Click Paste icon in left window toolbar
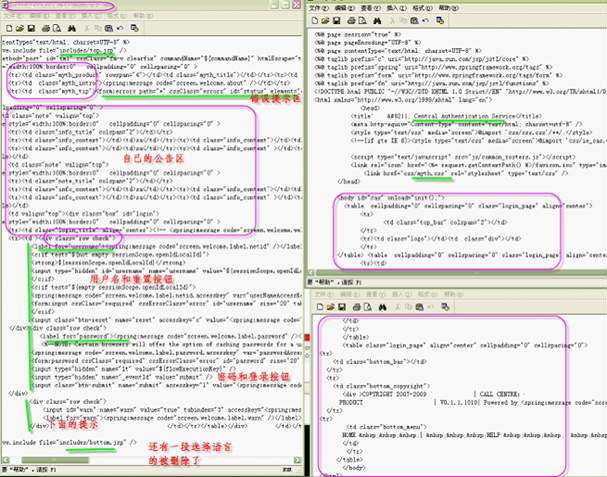 (109, 28)
